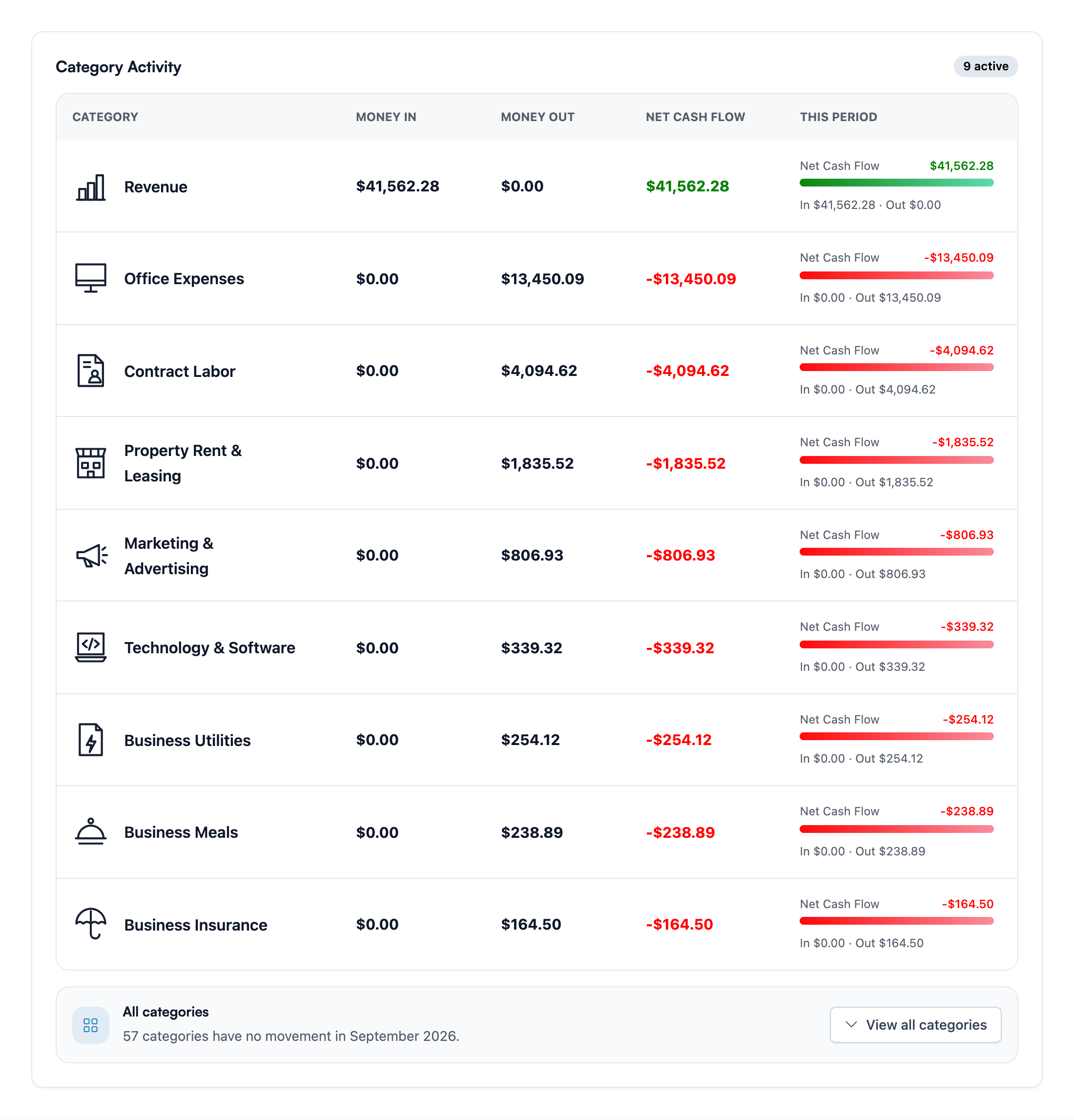This screenshot has height=1120, width=1074.
Task: Click '57 categories have no movement' text
Action: tap(291, 1036)
